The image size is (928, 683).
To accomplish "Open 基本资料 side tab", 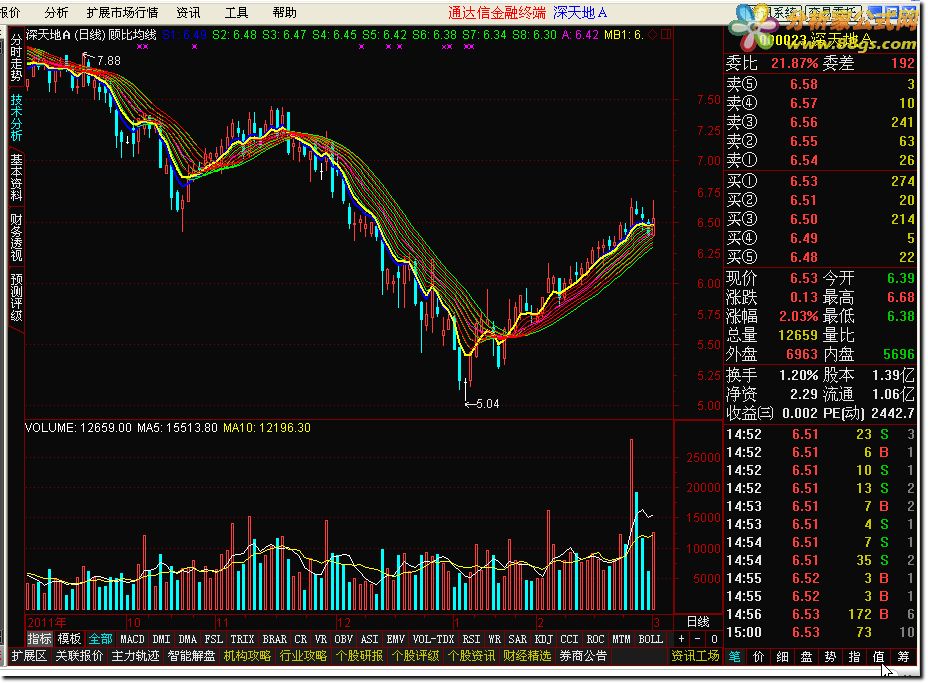I will (16, 177).
